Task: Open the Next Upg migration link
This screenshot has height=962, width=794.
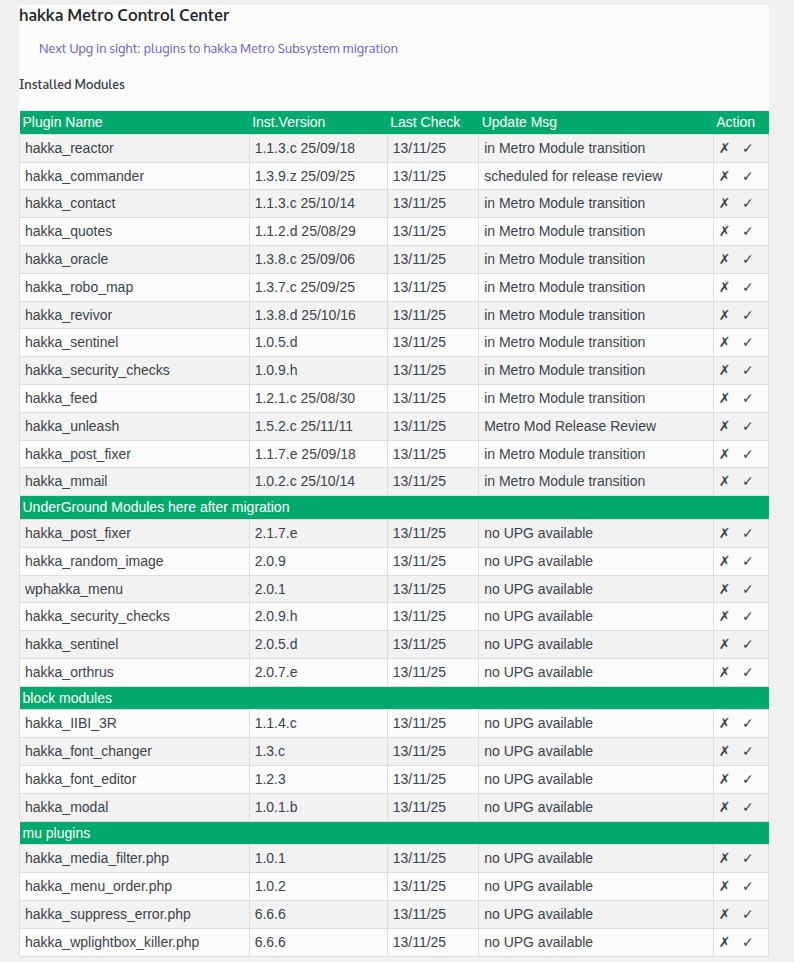Action: [218, 48]
